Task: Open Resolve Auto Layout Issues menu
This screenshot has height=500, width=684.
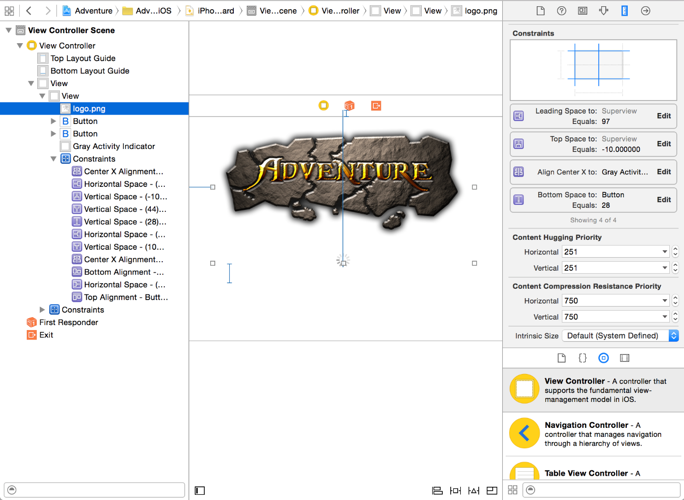Action: [474, 490]
